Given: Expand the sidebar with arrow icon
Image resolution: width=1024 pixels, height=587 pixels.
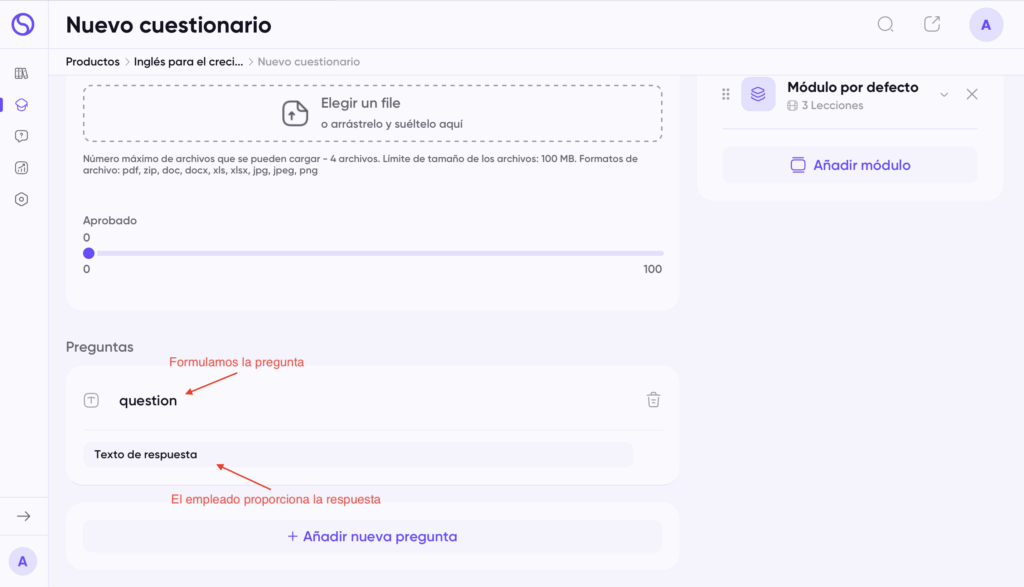Looking at the screenshot, I should coord(24,516).
